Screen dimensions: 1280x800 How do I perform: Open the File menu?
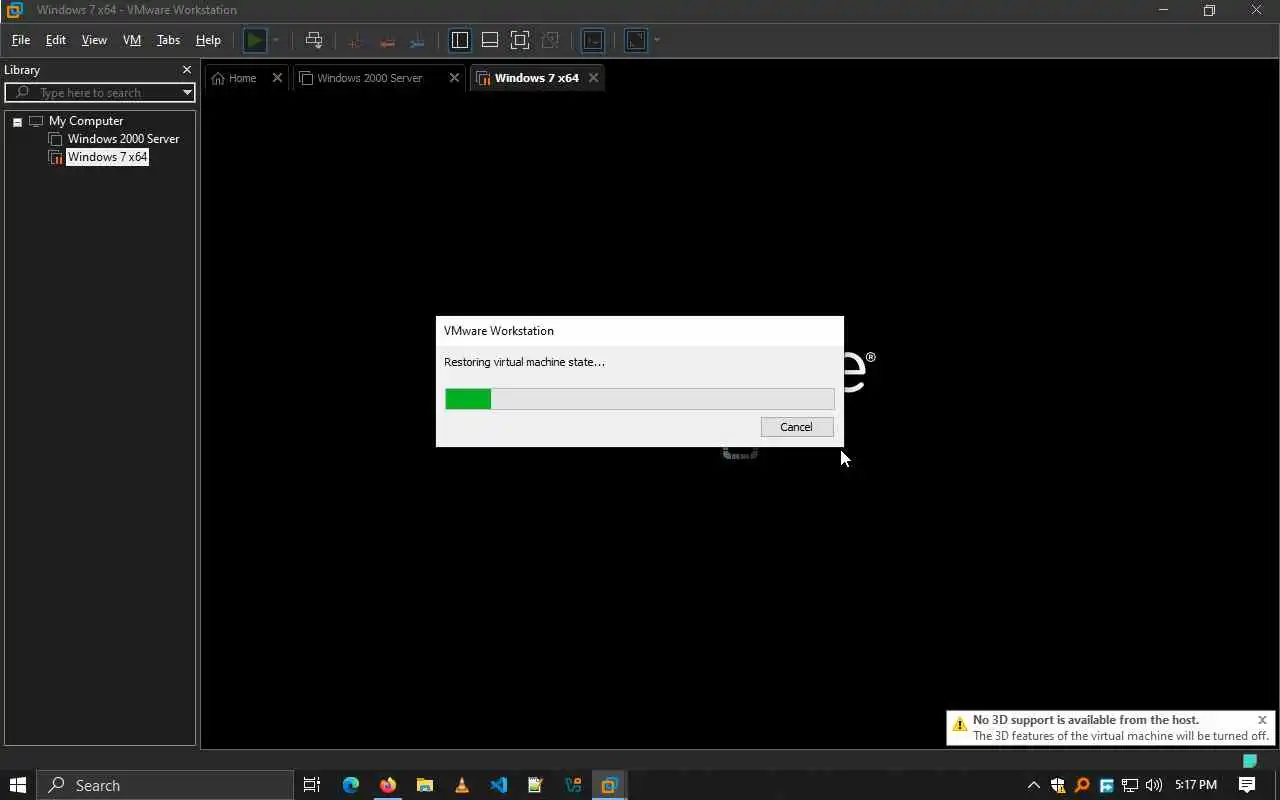pos(21,40)
